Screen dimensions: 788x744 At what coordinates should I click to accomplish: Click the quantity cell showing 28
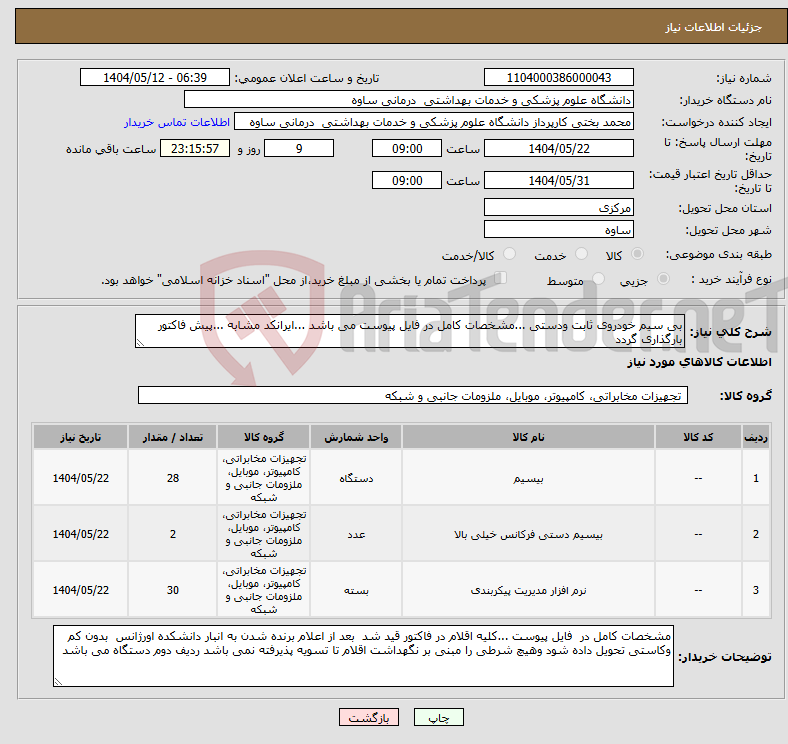[172, 478]
